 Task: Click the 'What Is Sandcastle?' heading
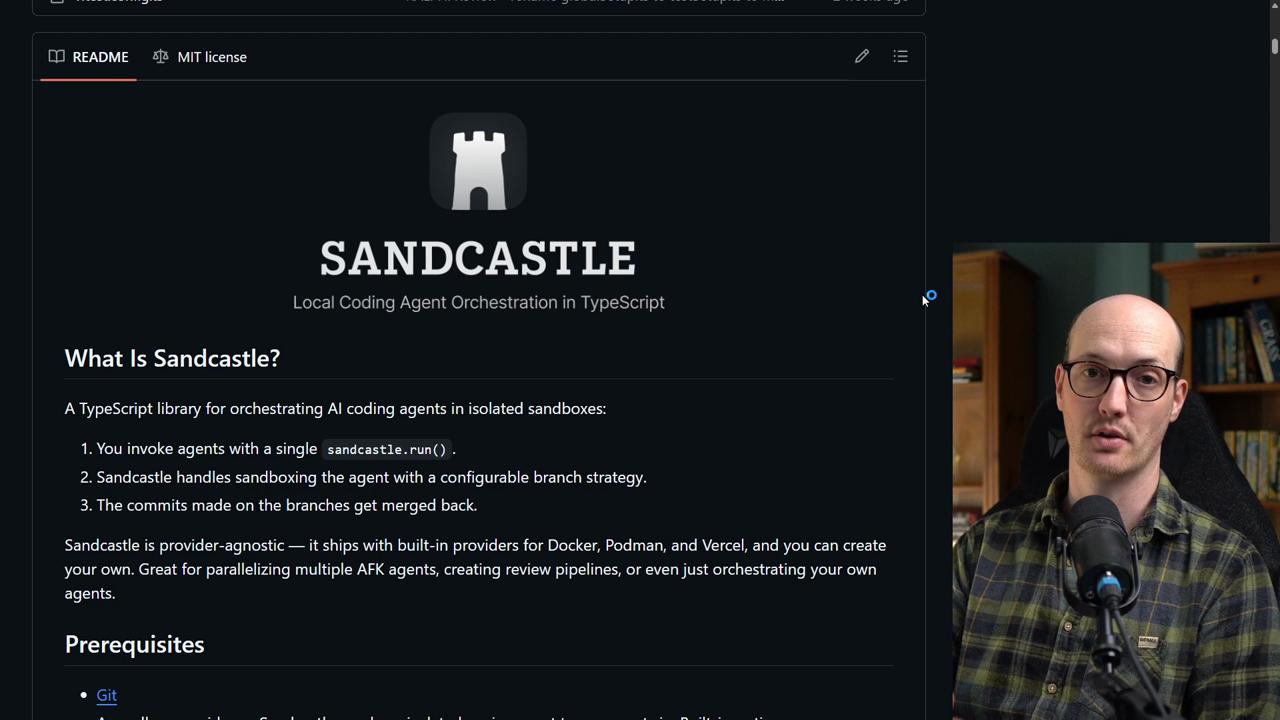pyautogui.click(x=172, y=358)
